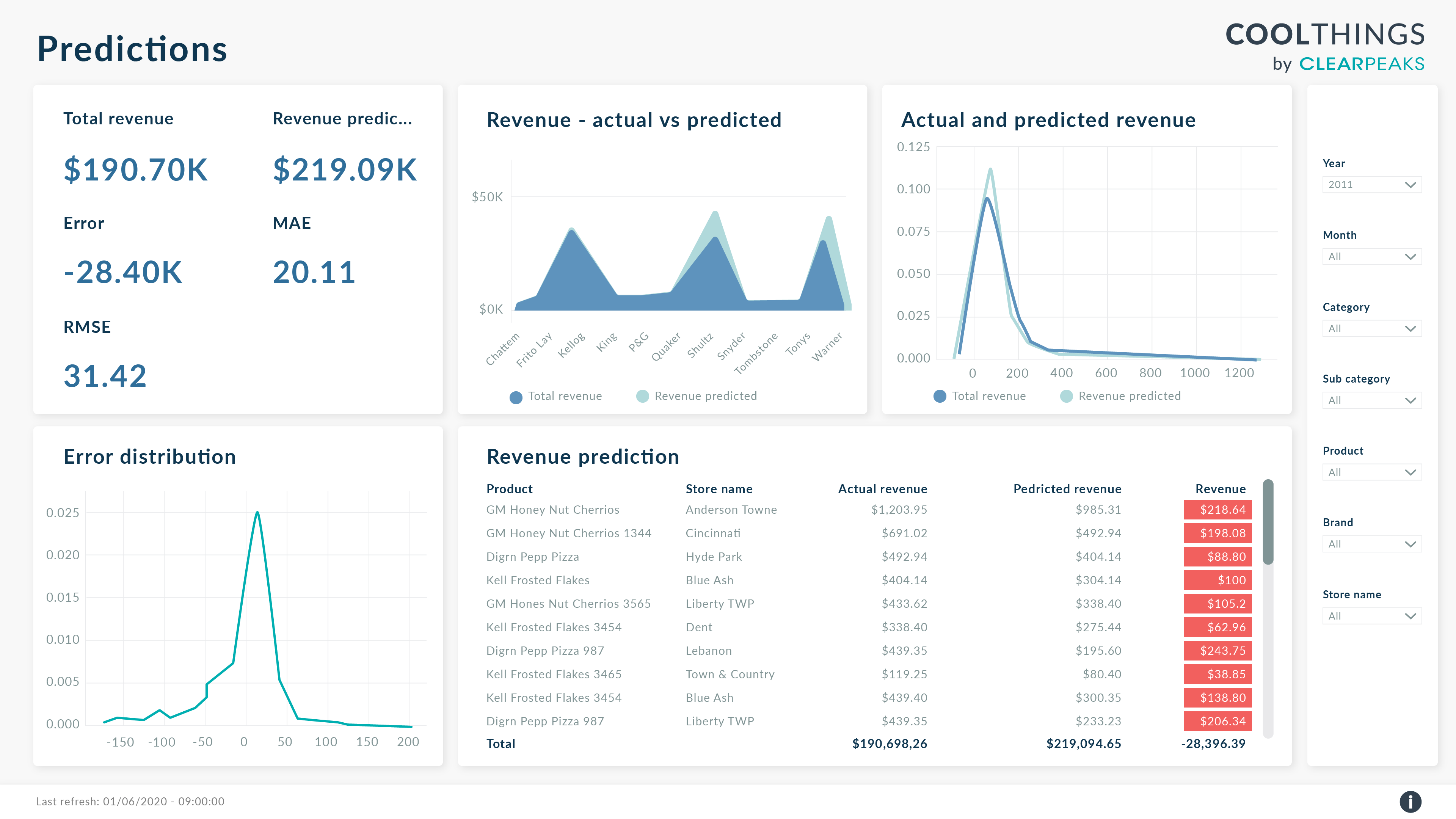The width and height of the screenshot is (1456, 819).
Task: Expand the Store name filter dropdown
Action: pos(1372,615)
